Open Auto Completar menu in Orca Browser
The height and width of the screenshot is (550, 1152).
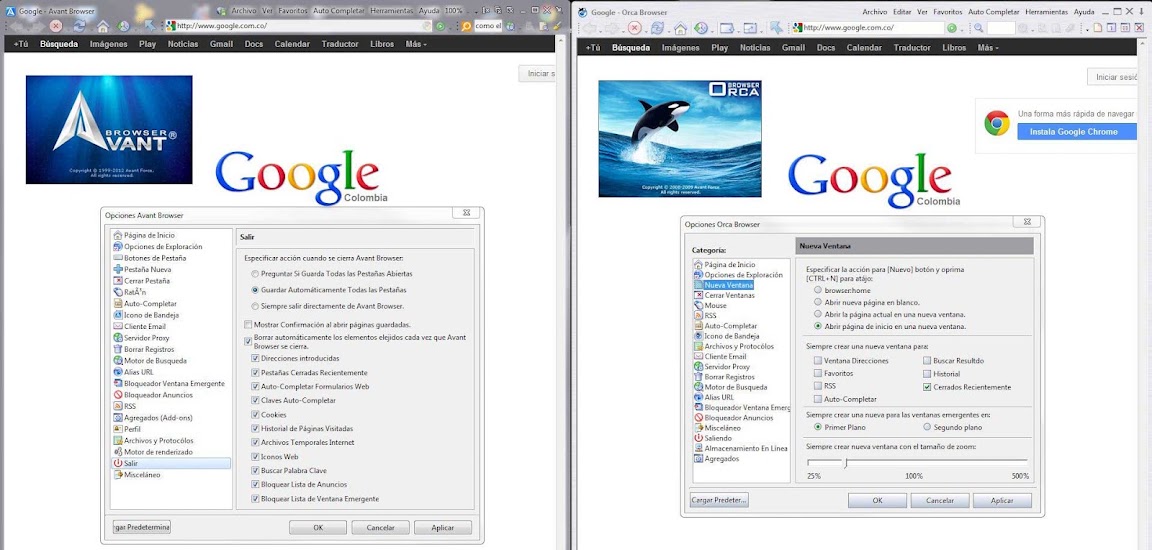click(x=993, y=12)
